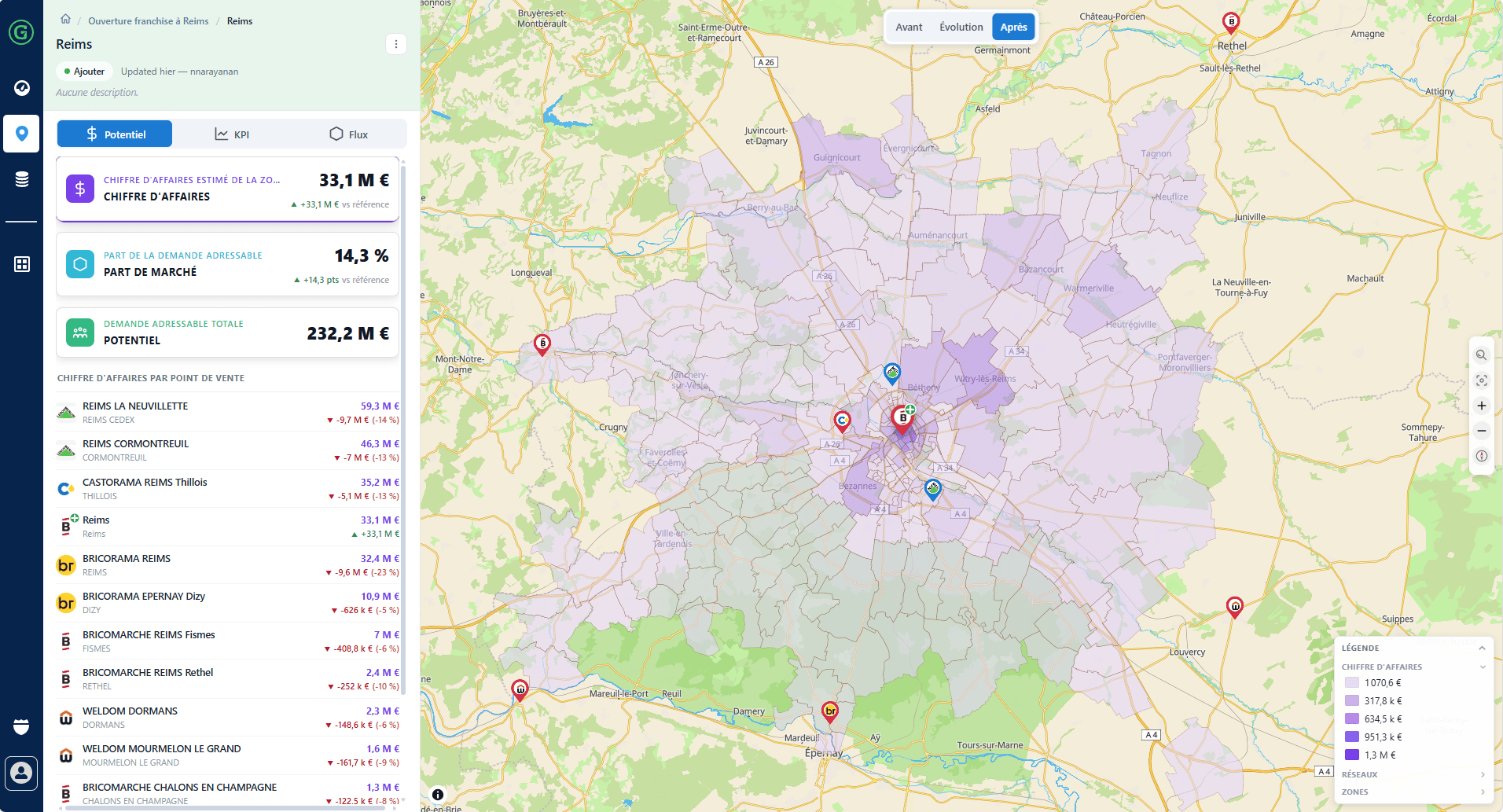Select the Potentiel tab

pyautogui.click(x=115, y=134)
